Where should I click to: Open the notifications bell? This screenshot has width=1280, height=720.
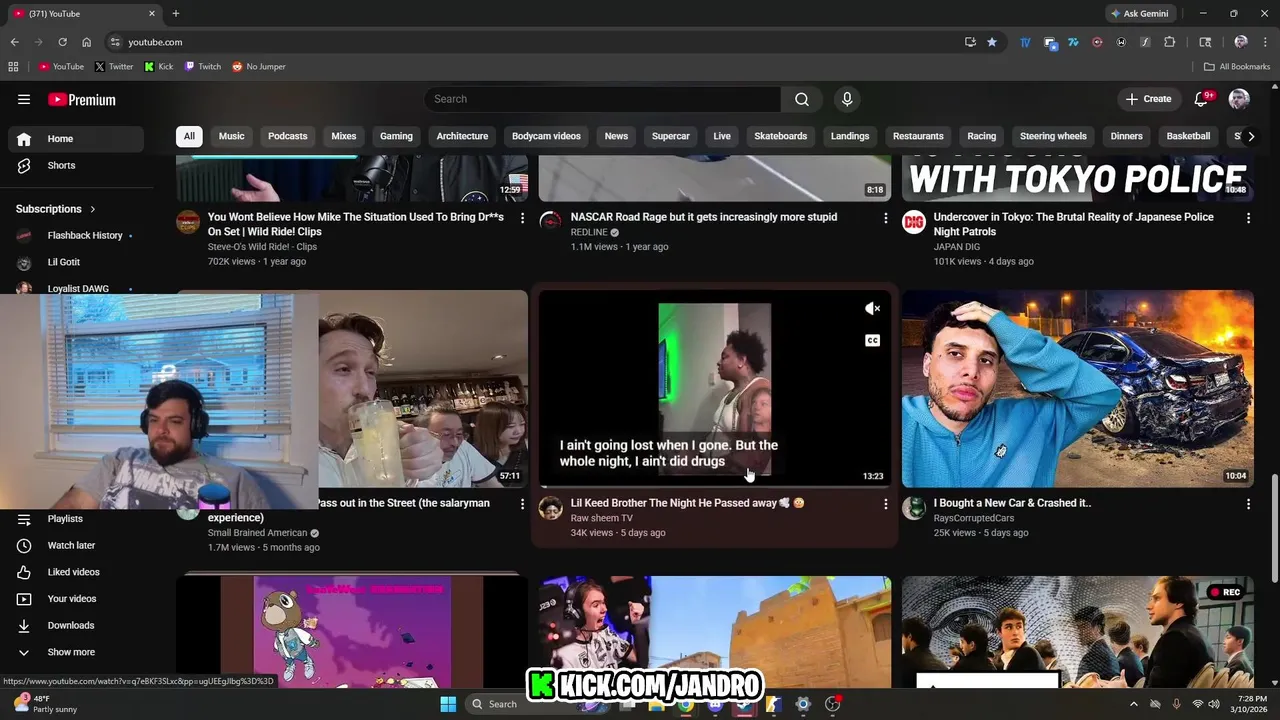click(1203, 99)
